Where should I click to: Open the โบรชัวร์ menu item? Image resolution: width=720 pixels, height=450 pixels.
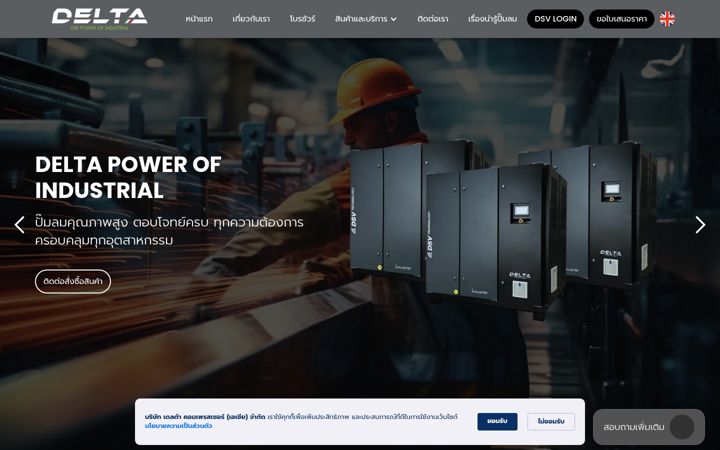coord(302,19)
